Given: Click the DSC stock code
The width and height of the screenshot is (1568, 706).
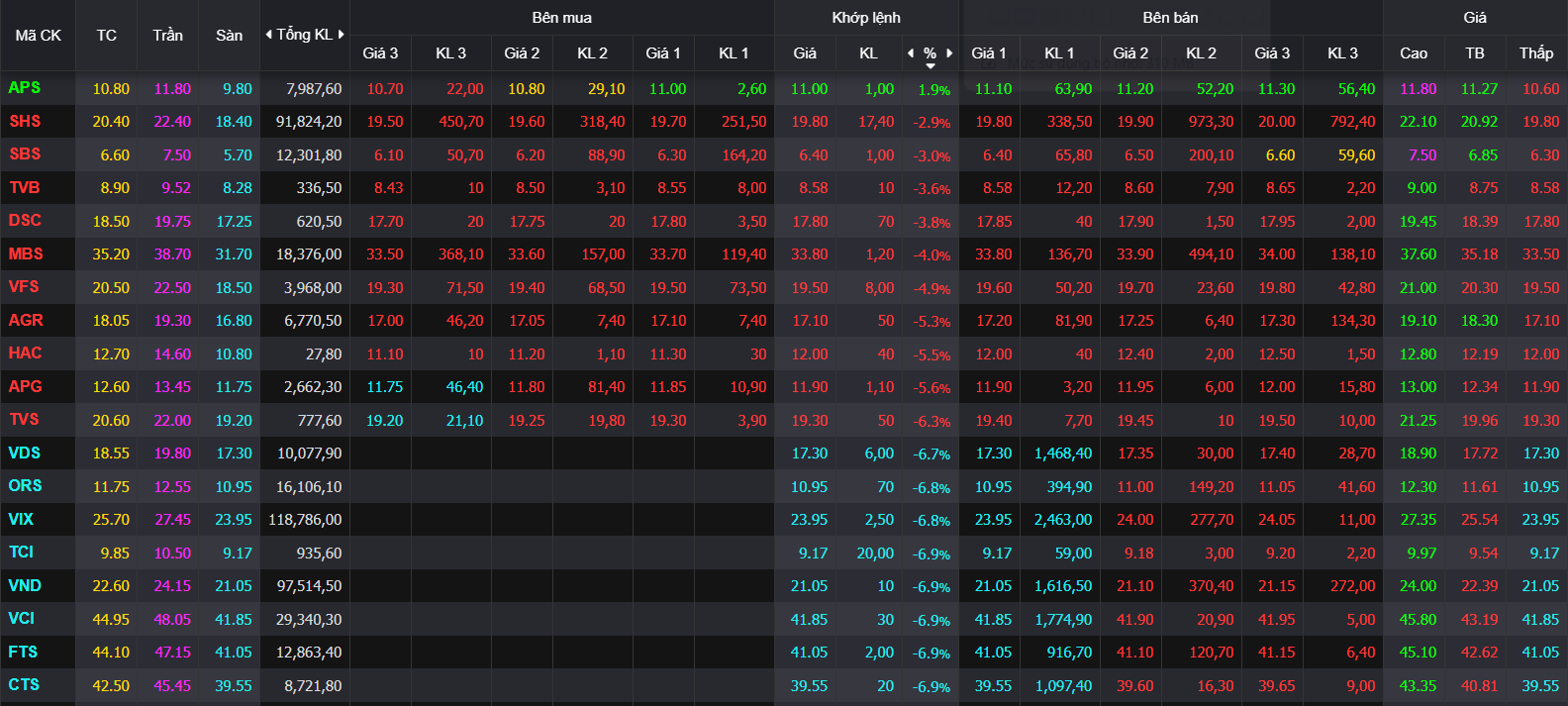Looking at the screenshot, I should coord(25,221).
